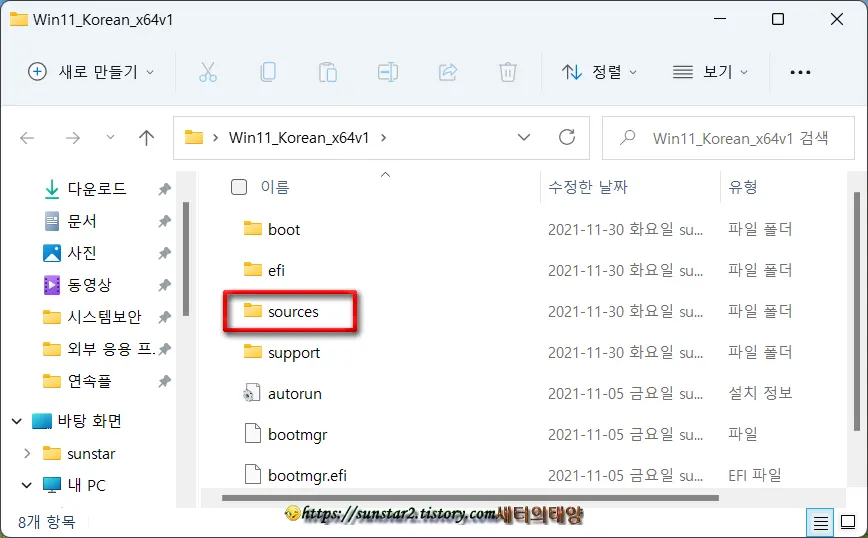Click the Paste clipboard icon

(328, 72)
